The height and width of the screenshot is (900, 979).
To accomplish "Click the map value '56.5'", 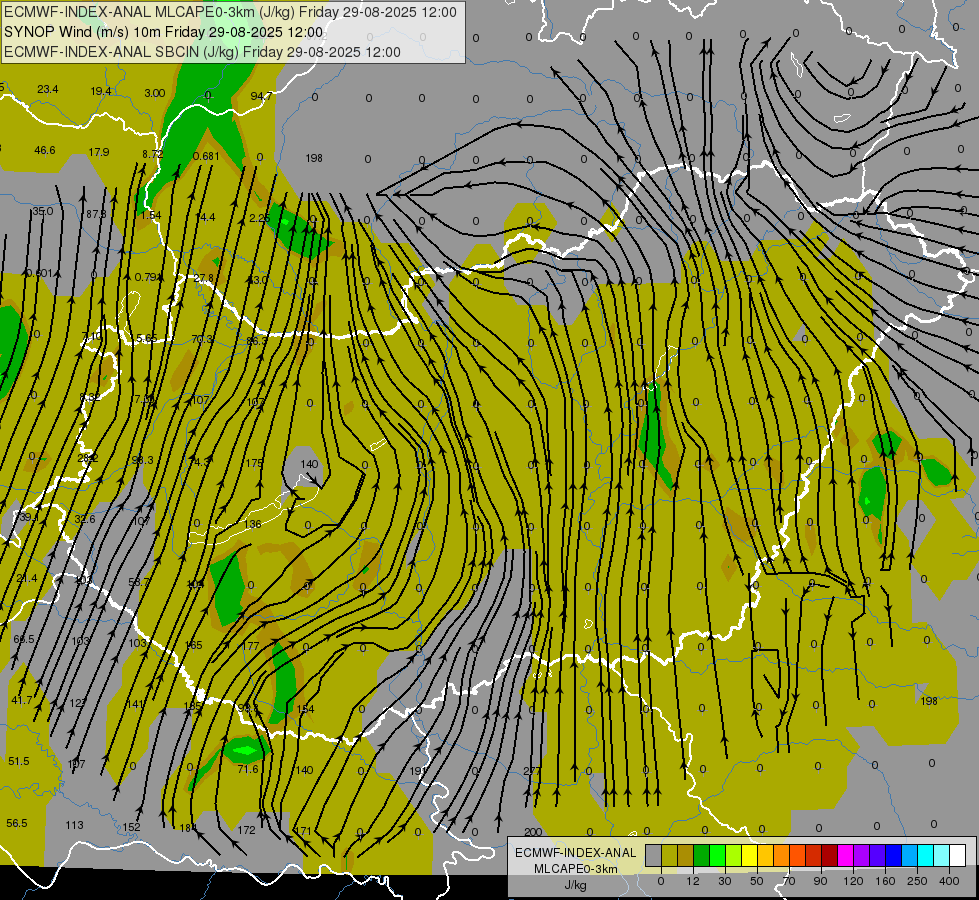I will 17,823.
